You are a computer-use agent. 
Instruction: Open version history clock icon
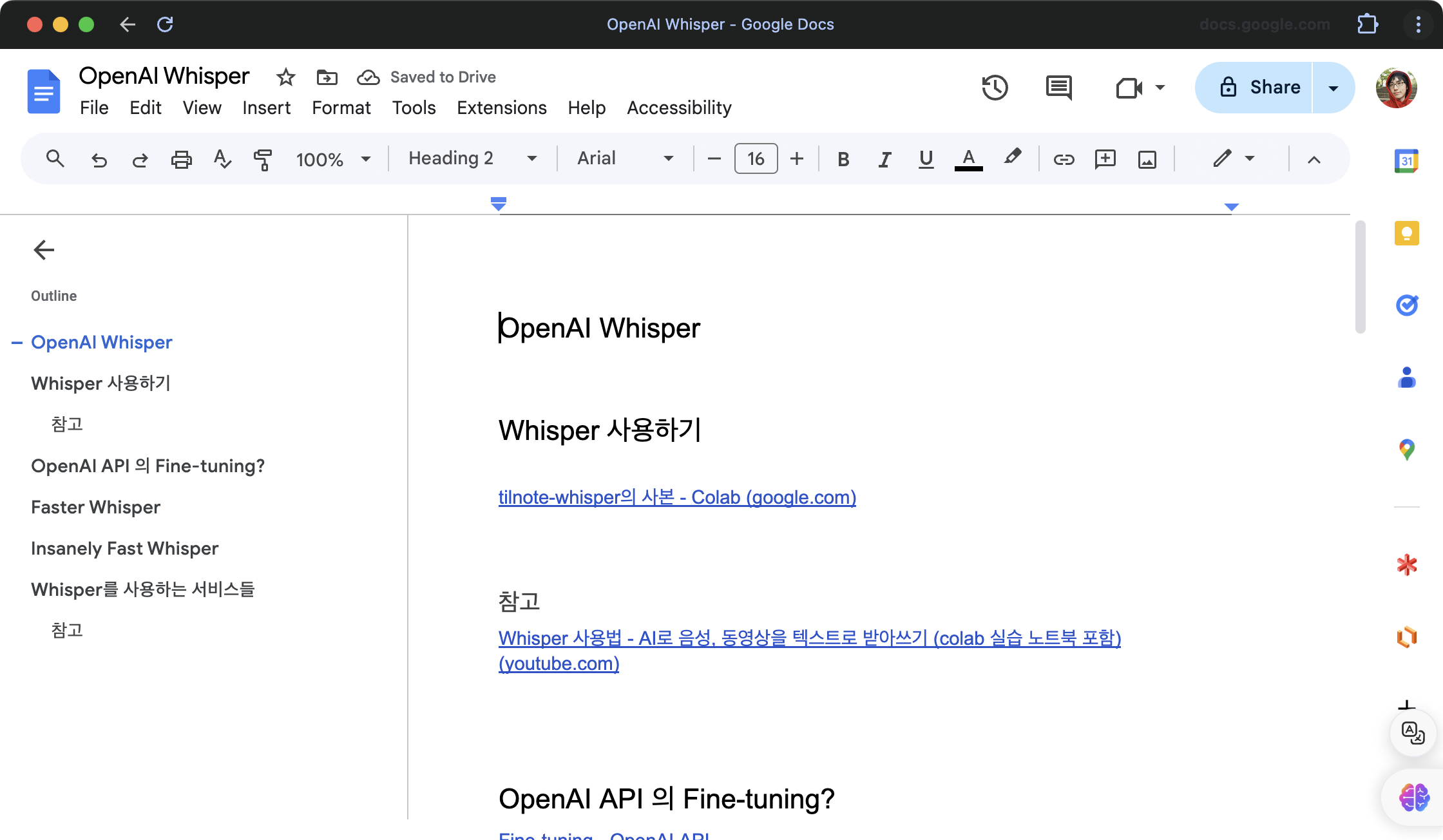994,88
